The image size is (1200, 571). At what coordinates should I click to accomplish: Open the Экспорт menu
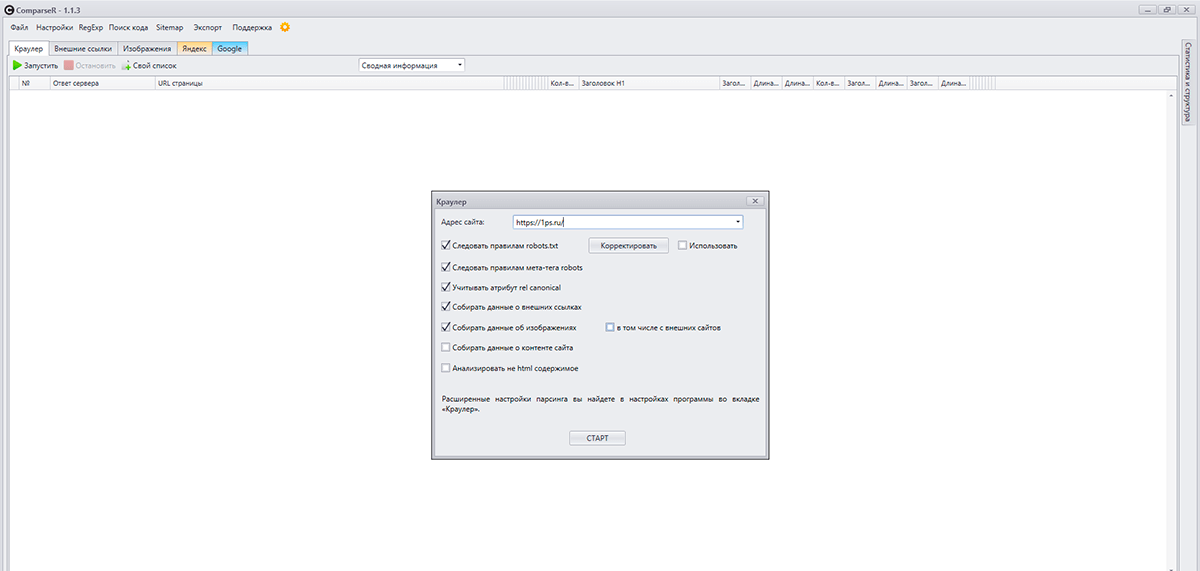click(208, 27)
